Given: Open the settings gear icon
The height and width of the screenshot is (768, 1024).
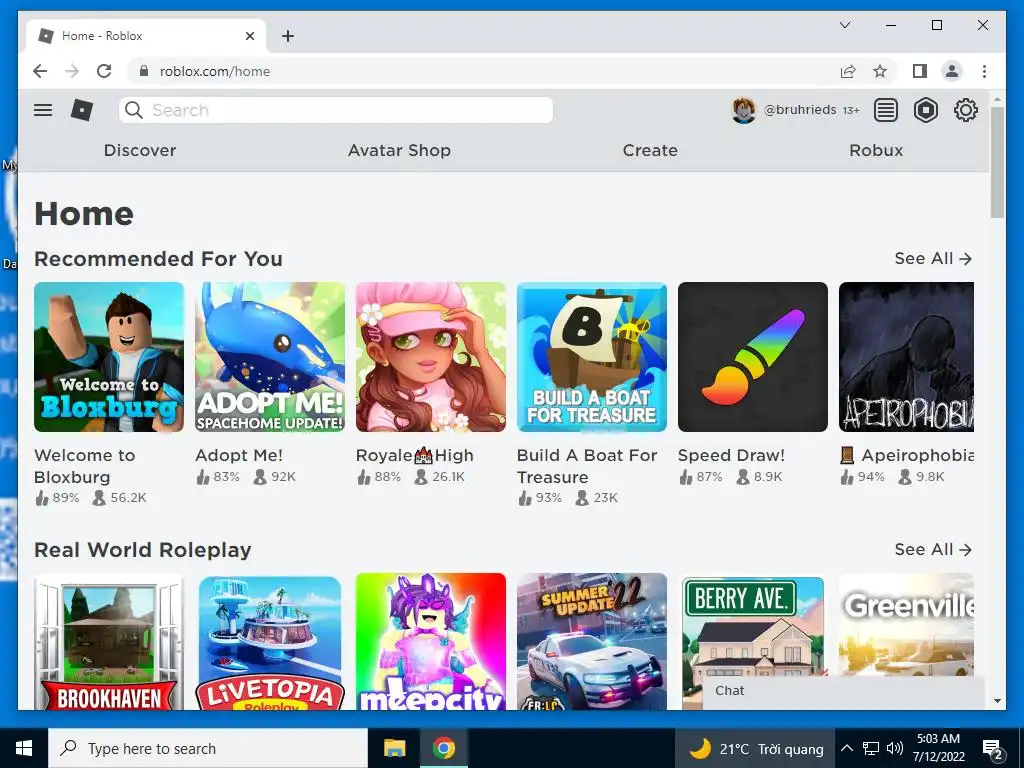Looking at the screenshot, I should pos(965,110).
